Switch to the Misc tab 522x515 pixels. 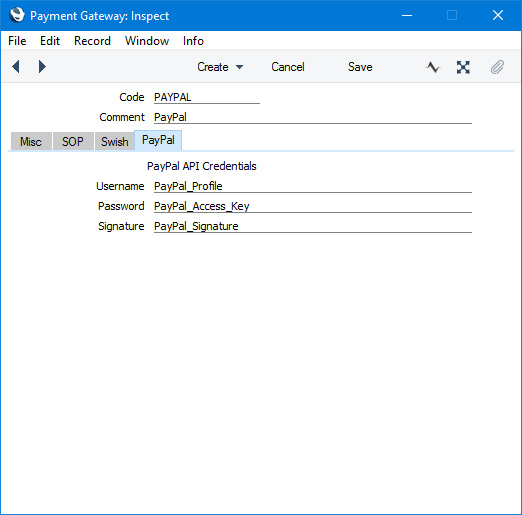point(31,142)
